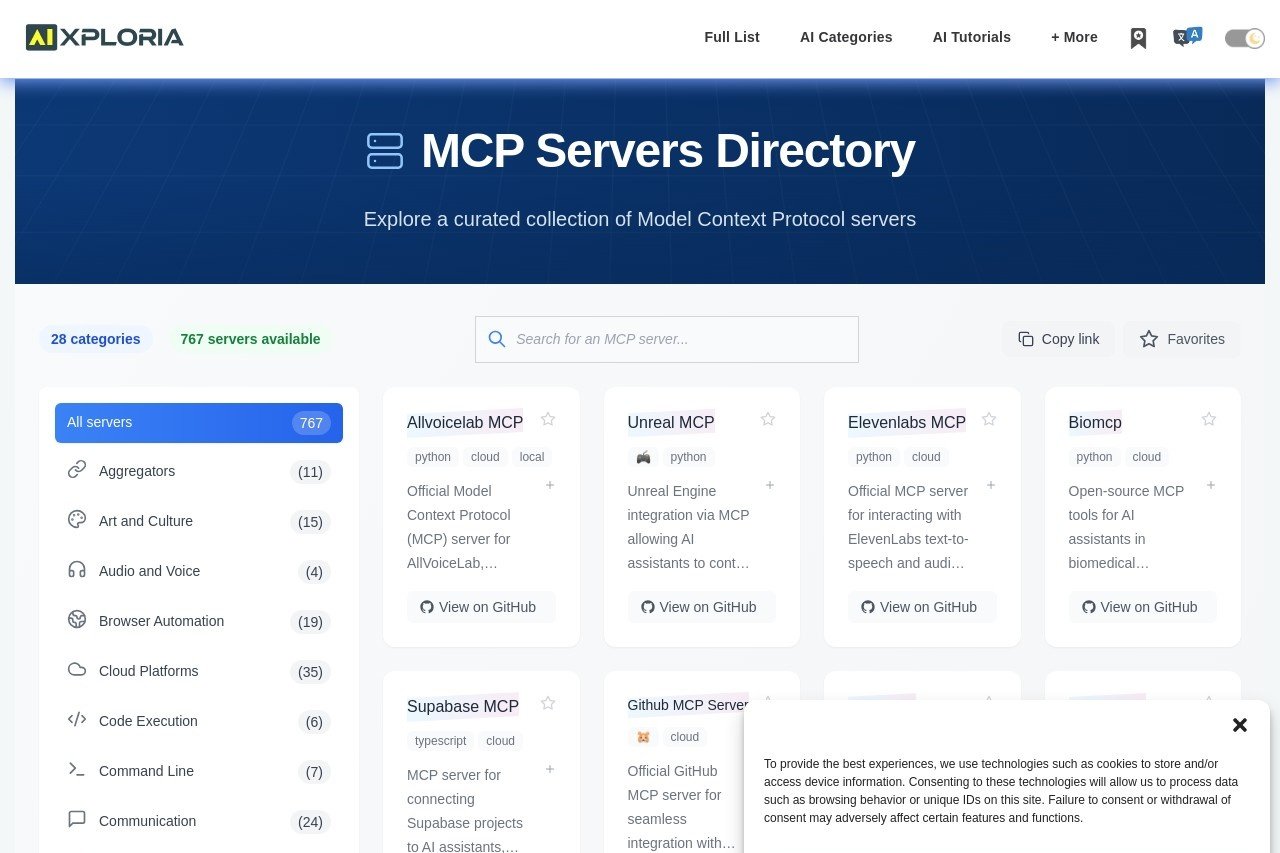Open AI Tutorials menu
Viewport: 1280px width, 853px height.
972,37
